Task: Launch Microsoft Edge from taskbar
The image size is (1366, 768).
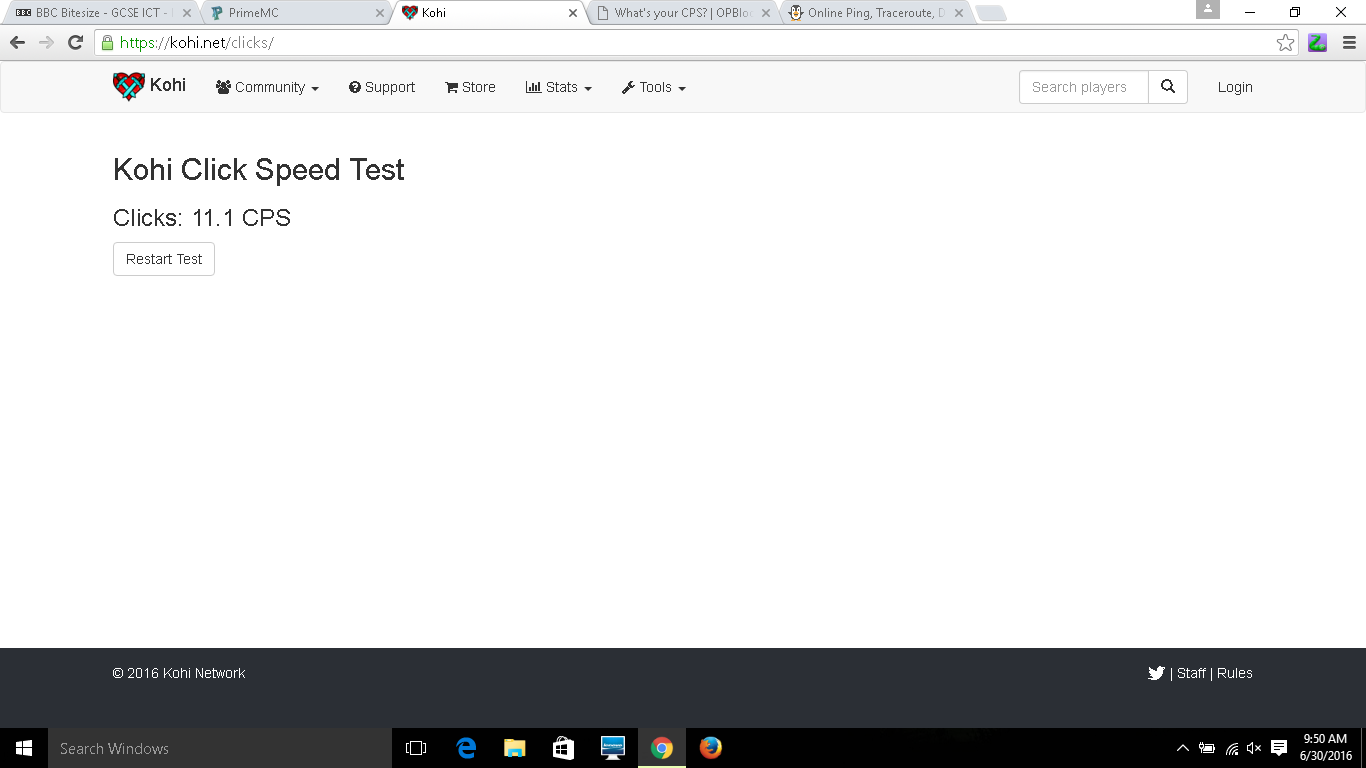Action: [x=466, y=748]
